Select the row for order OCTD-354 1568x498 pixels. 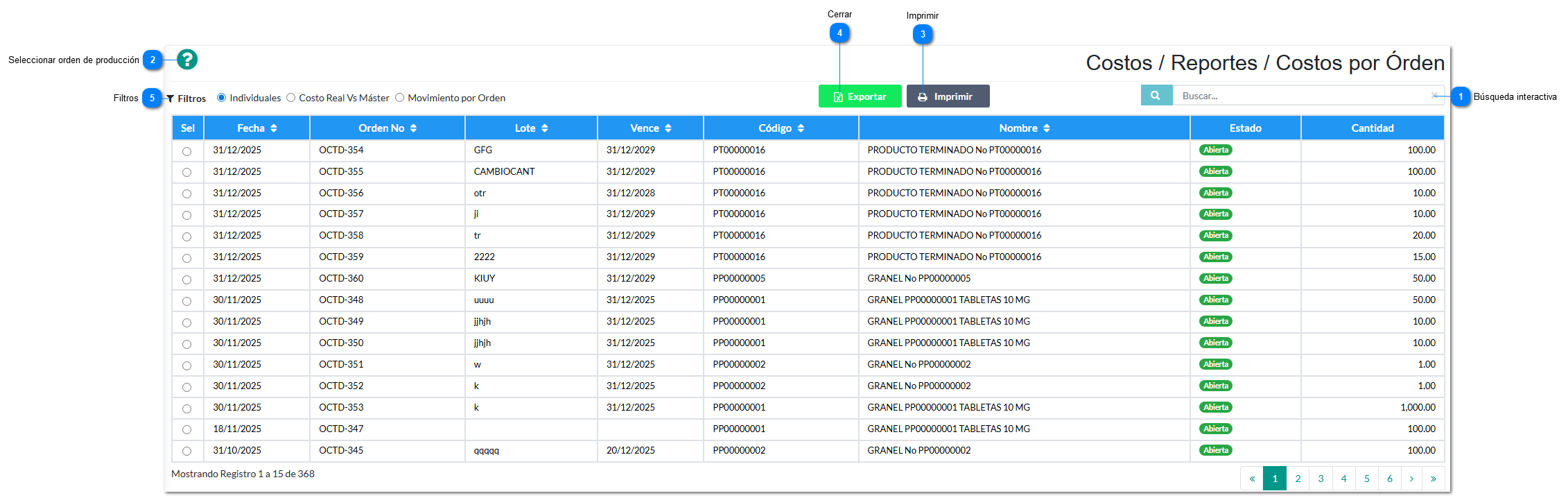tap(187, 151)
